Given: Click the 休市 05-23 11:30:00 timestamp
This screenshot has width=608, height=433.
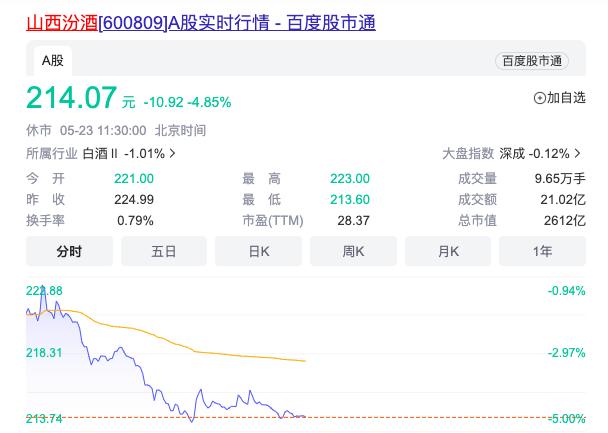Looking at the screenshot, I should [x=116, y=131].
